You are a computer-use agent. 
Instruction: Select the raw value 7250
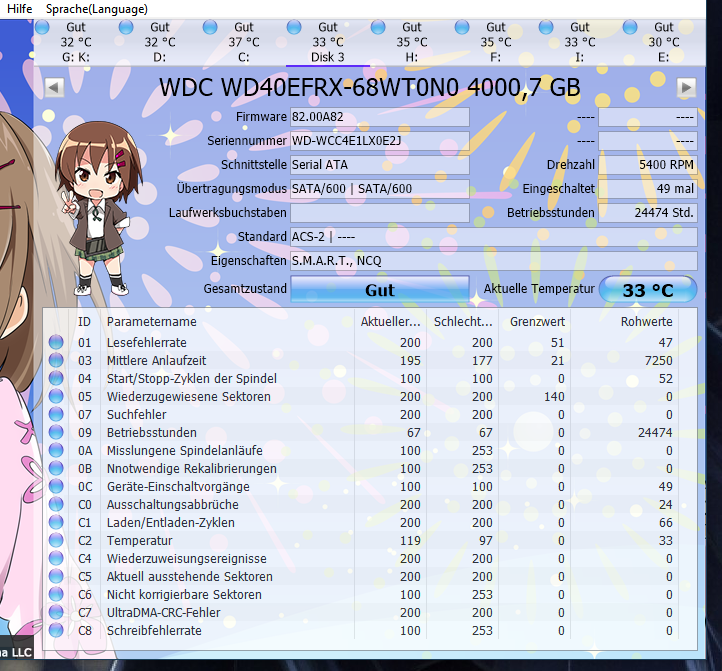coord(658,361)
